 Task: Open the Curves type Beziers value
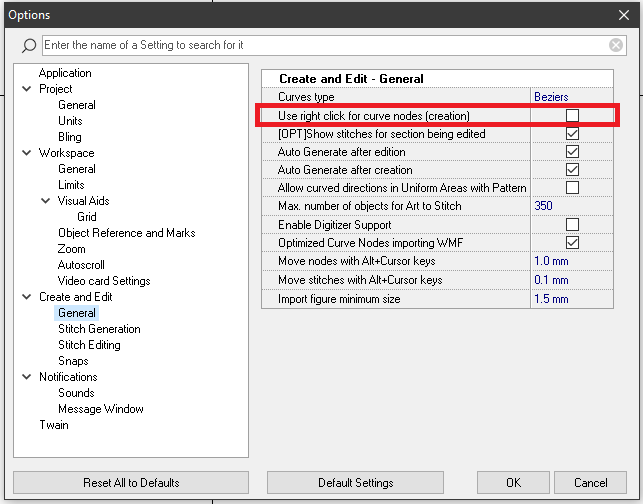click(551, 97)
